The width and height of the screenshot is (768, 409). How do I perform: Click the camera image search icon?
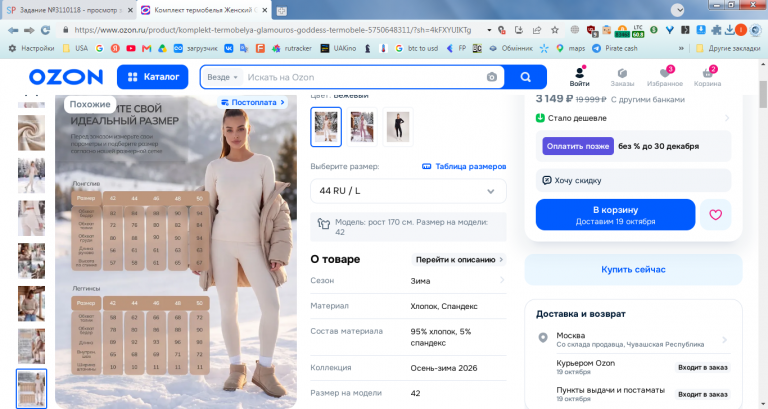tap(492, 77)
